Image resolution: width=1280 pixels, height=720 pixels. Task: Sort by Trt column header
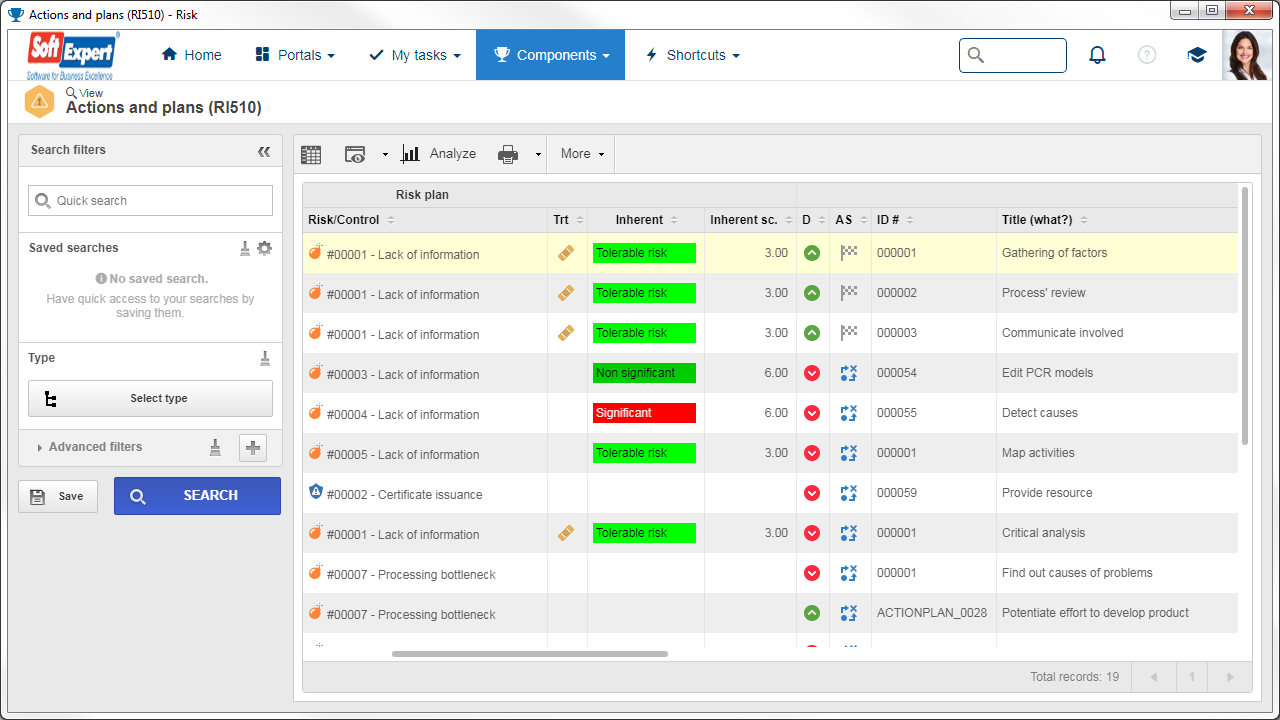(567, 220)
